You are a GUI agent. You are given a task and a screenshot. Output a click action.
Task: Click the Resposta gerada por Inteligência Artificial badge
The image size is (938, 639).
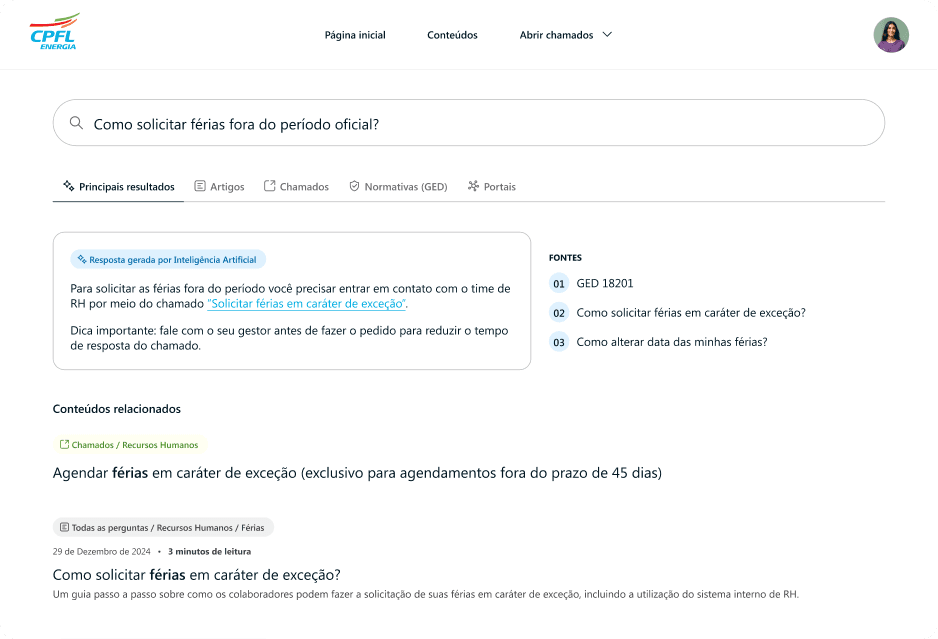[168, 259]
